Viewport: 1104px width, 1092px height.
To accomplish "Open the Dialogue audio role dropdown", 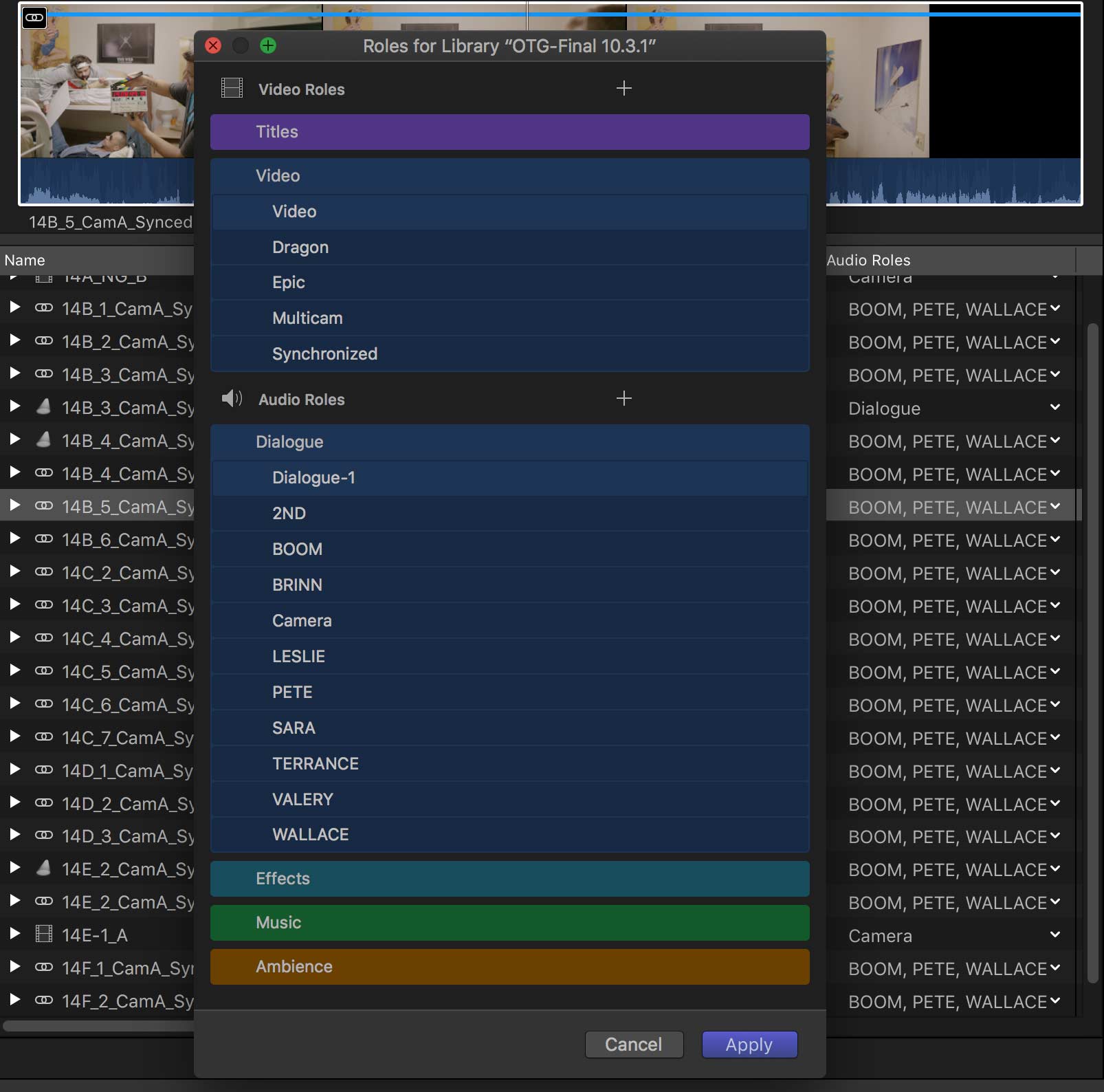I will [1055, 407].
